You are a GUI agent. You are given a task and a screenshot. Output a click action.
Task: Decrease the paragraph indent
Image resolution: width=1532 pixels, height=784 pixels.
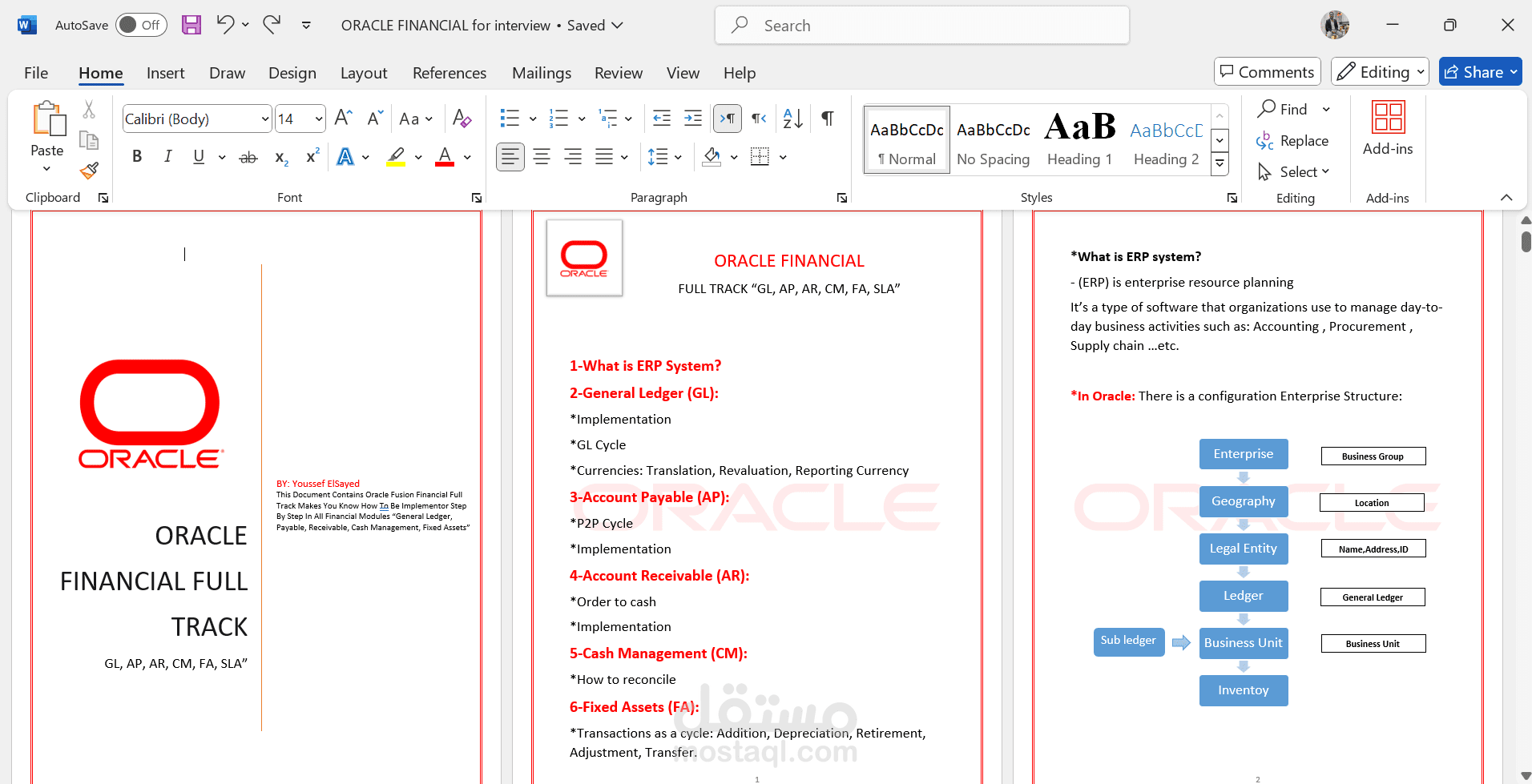tap(662, 119)
